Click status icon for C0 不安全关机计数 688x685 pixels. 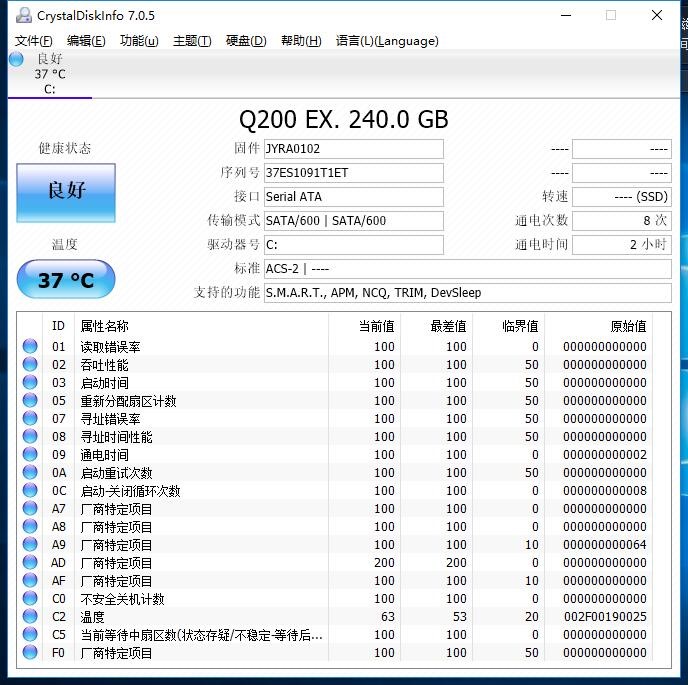[30, 598]
